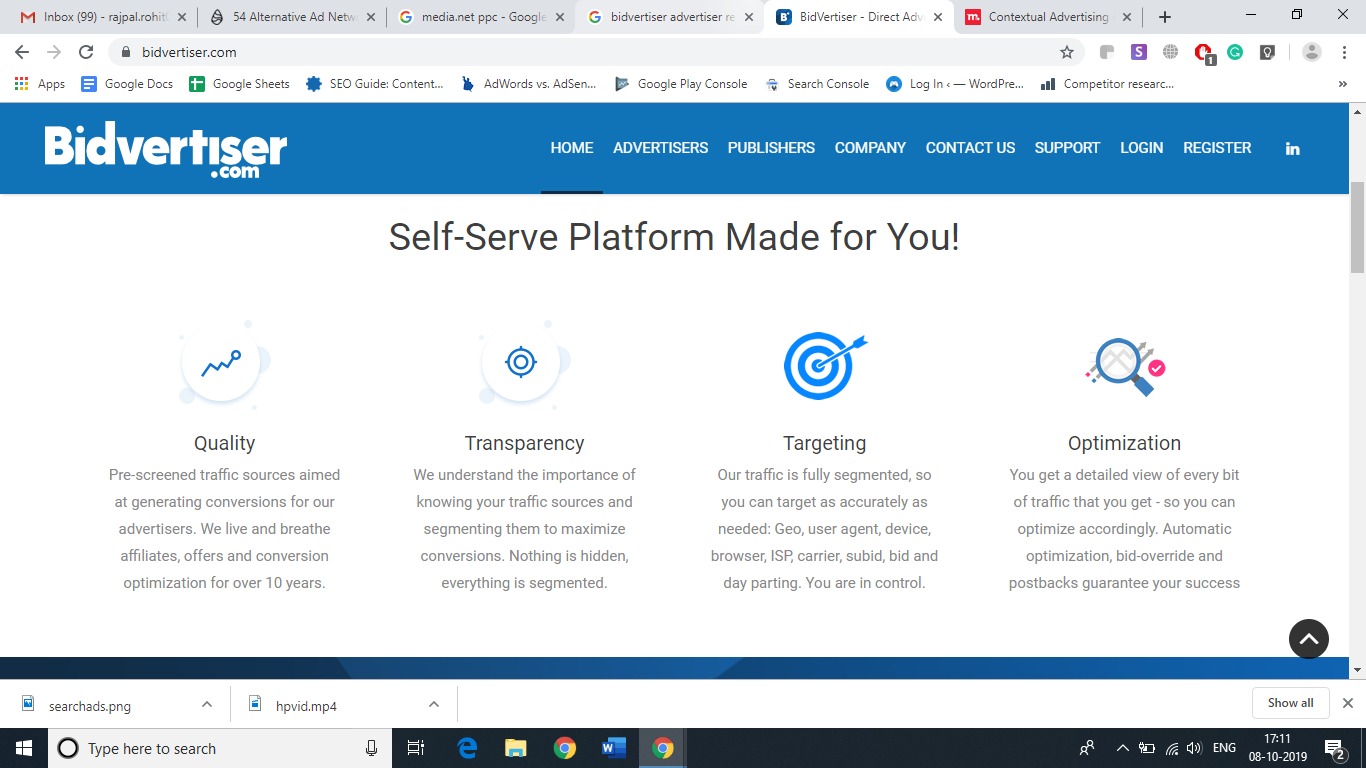Open a new browser tab
The image size is (1366, 768).
click(x=1165, y=17)
